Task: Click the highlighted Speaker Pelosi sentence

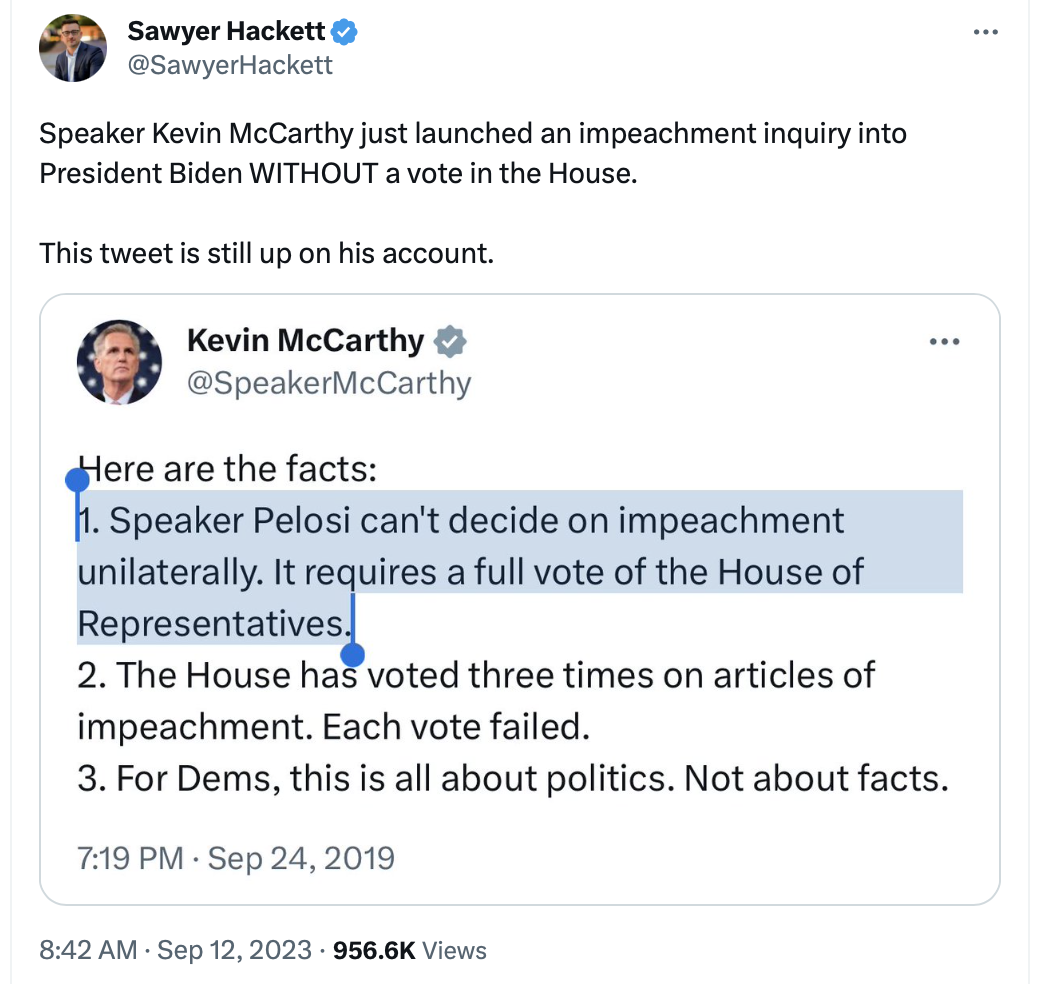Action: (470, 572)
